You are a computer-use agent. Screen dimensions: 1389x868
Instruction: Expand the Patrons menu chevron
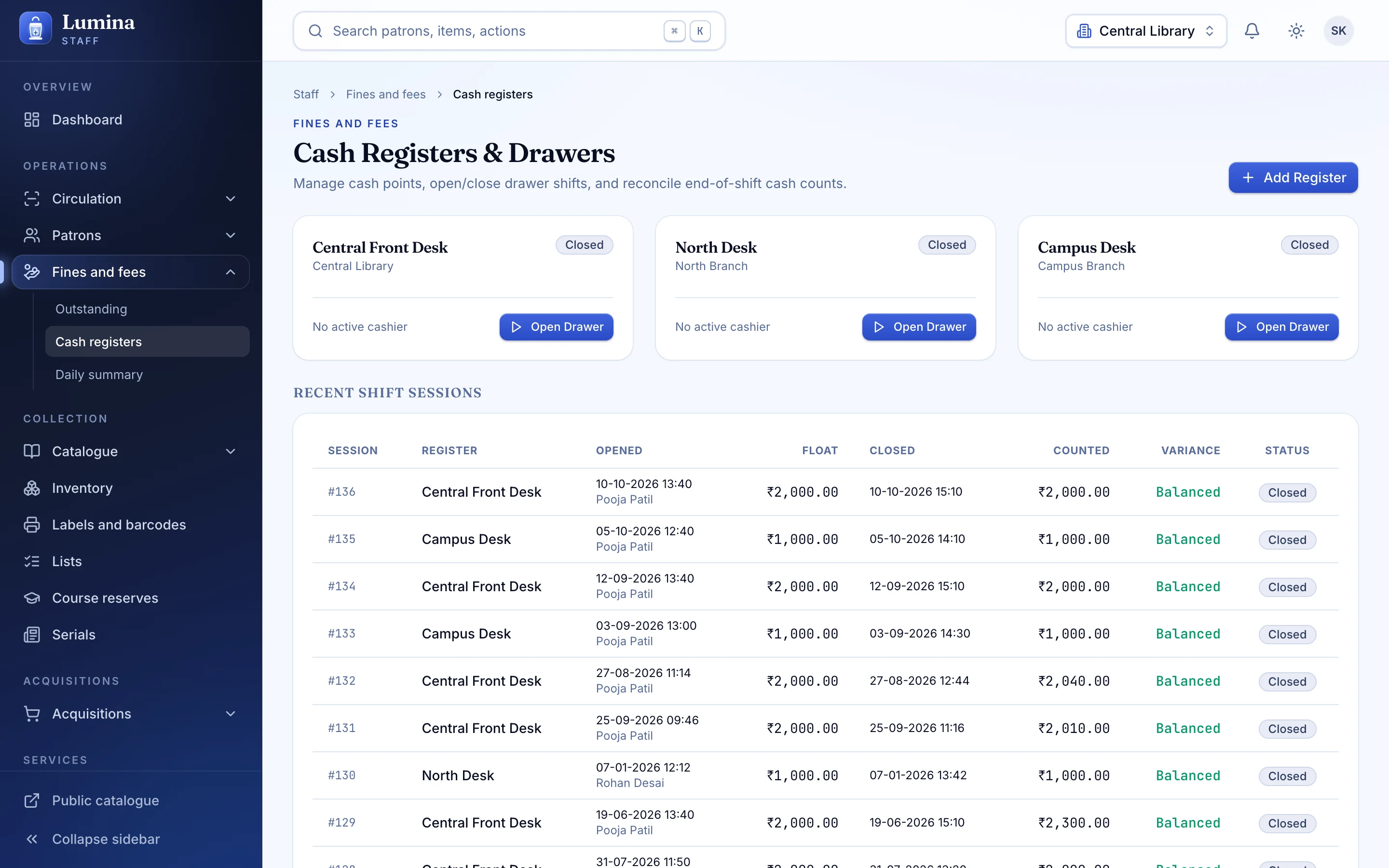coord(231,235)
